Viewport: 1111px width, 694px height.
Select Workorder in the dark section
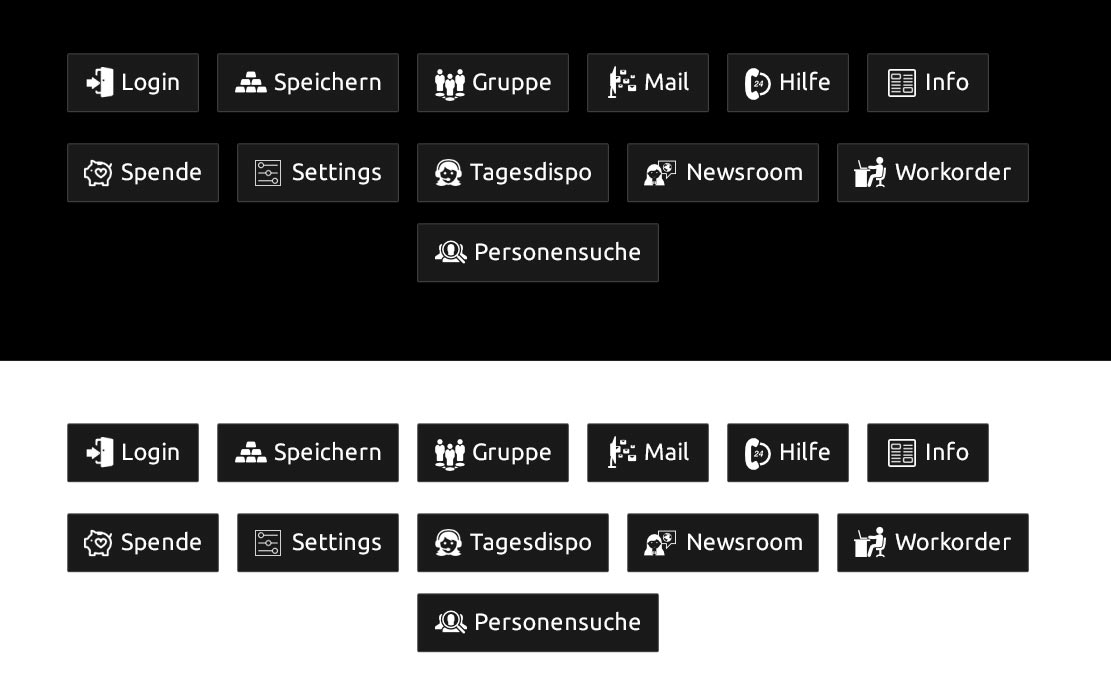932,172
